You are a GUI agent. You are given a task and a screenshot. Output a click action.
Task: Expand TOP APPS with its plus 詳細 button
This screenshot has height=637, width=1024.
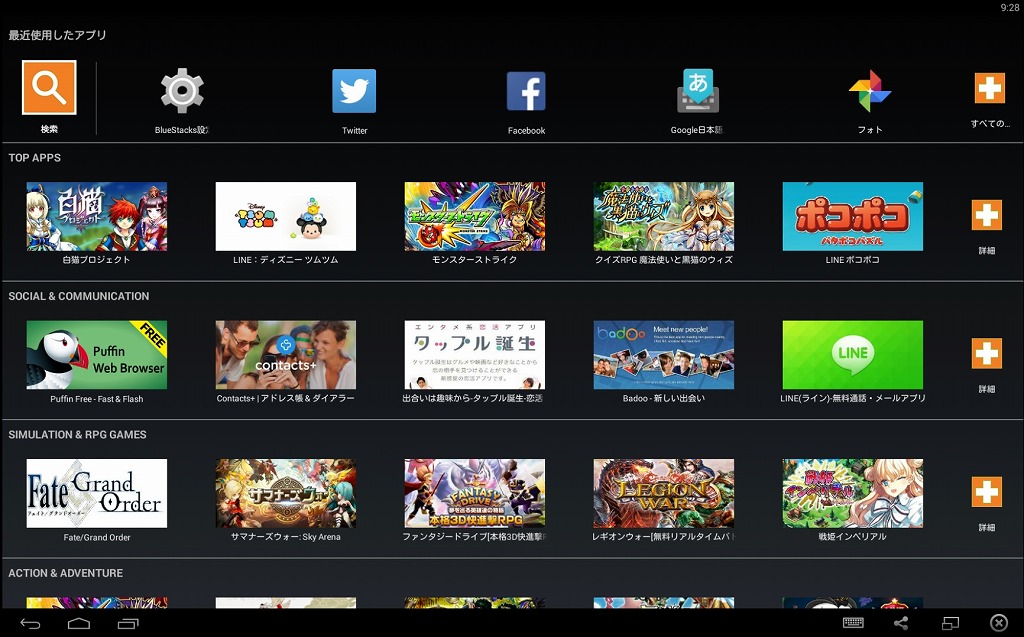pyautogui.click(x=986, y=214)
